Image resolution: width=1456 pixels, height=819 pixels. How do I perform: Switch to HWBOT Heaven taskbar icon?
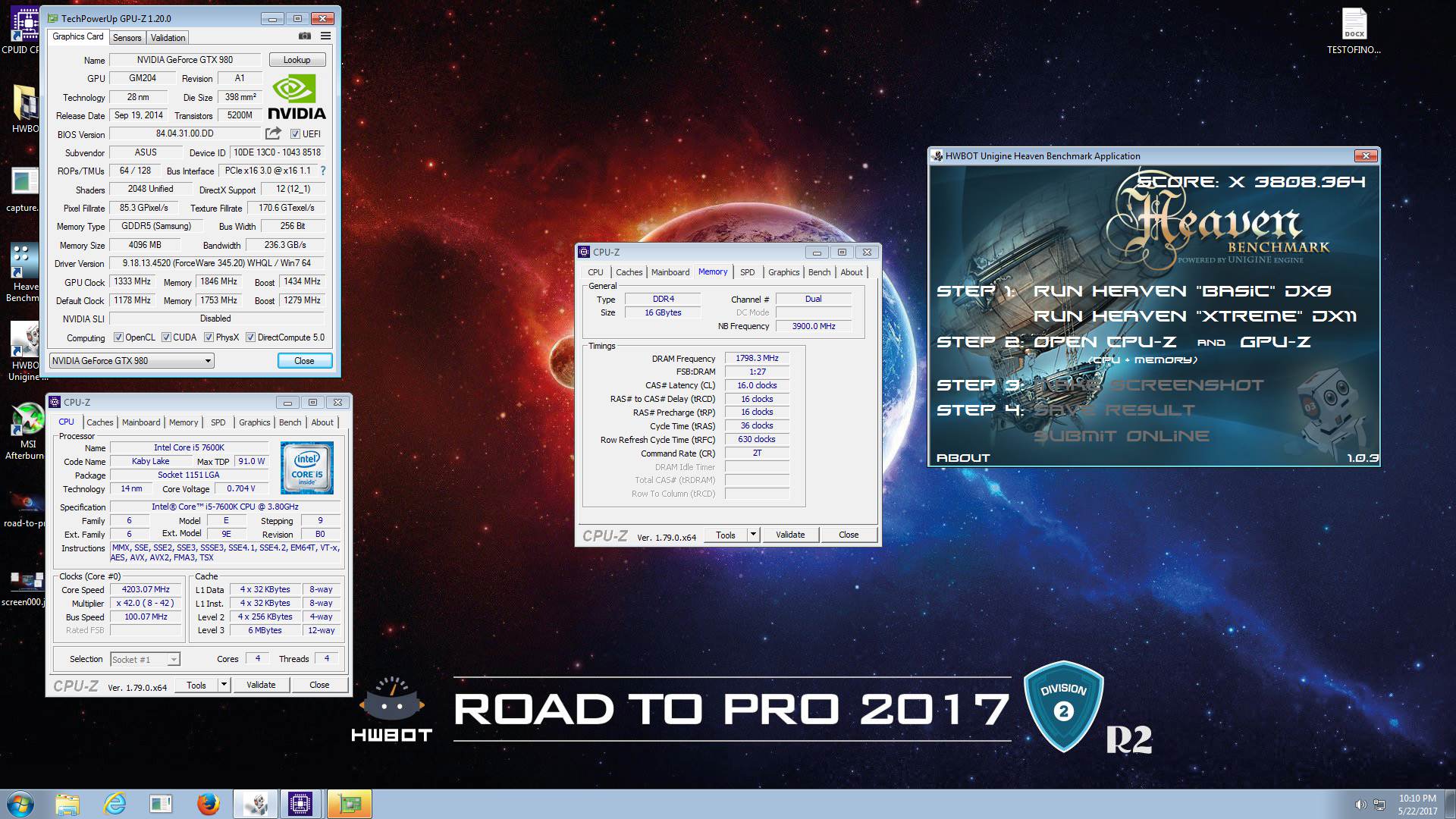255,804
